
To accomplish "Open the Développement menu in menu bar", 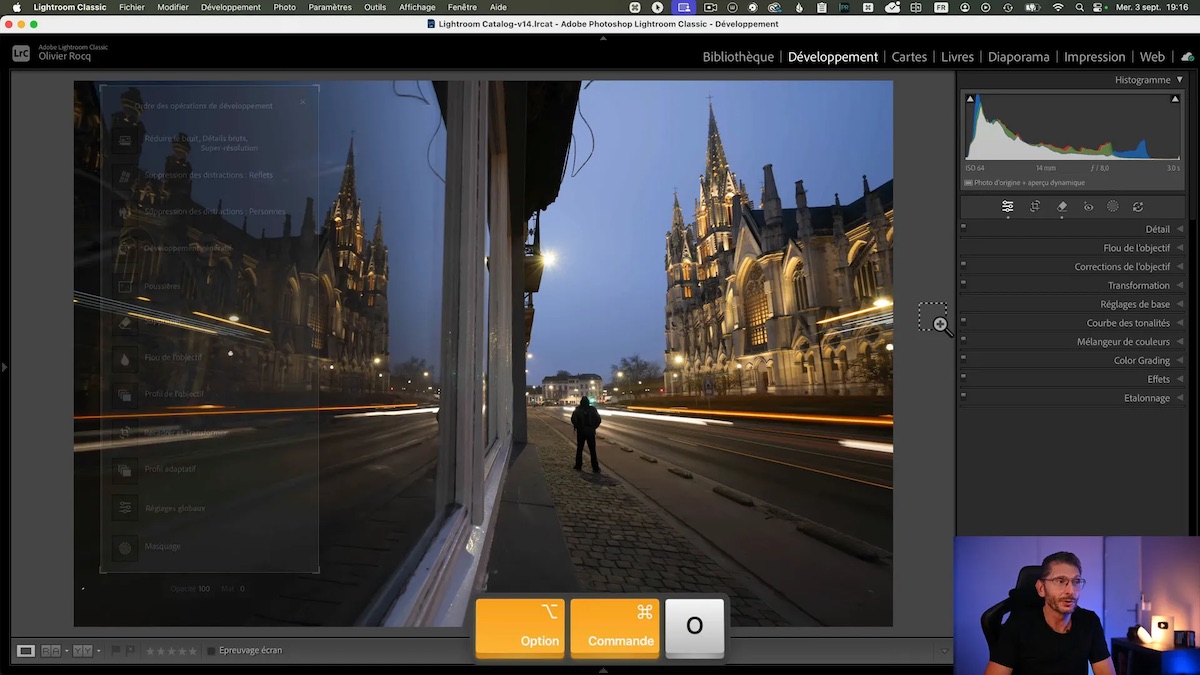I will [230, 7].
